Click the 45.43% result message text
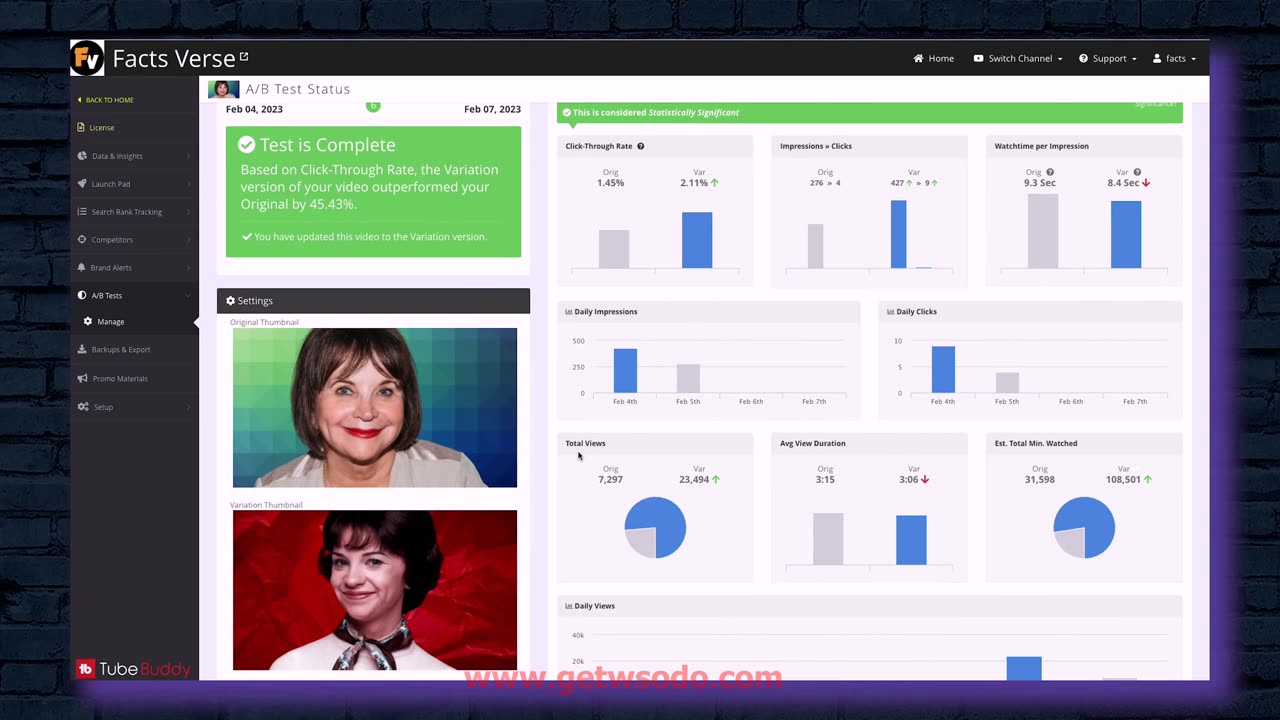The image size is (1280, 720). [x=369, y=187]
